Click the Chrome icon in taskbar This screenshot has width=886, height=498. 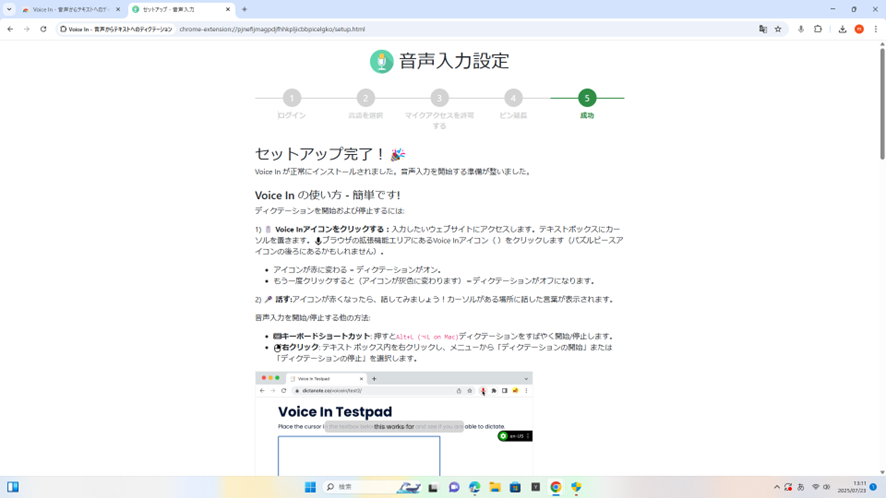(556, 487)
